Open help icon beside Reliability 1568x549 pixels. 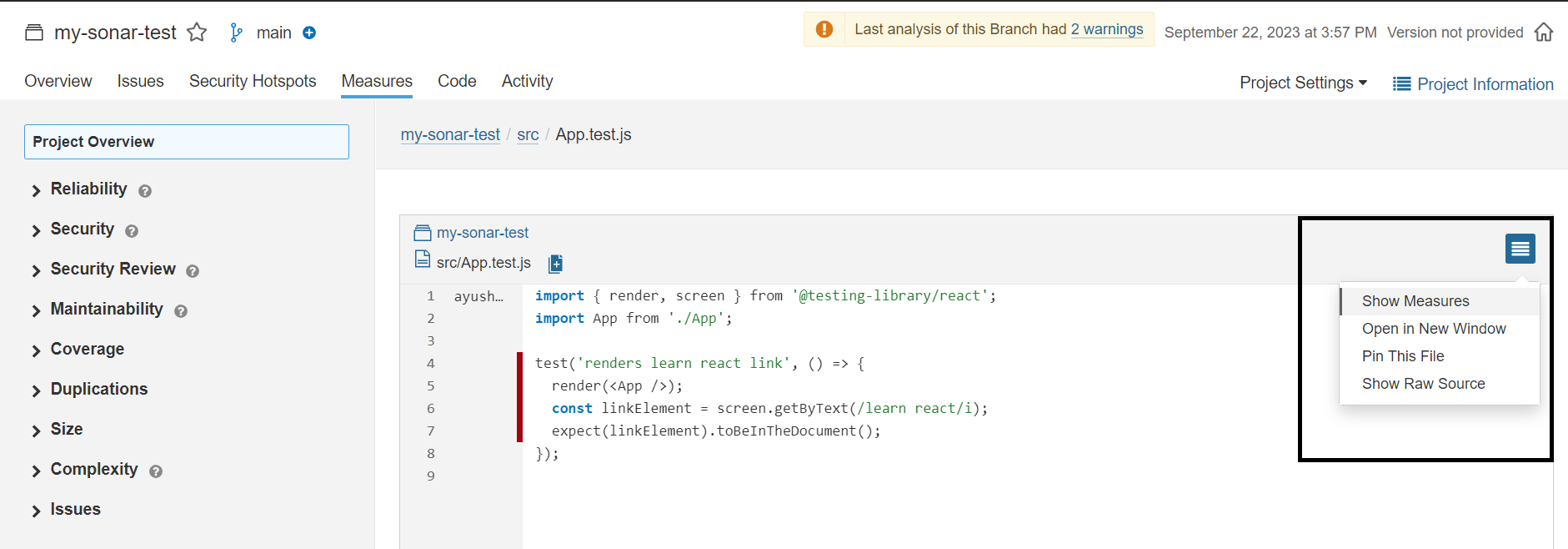point(145,191)
